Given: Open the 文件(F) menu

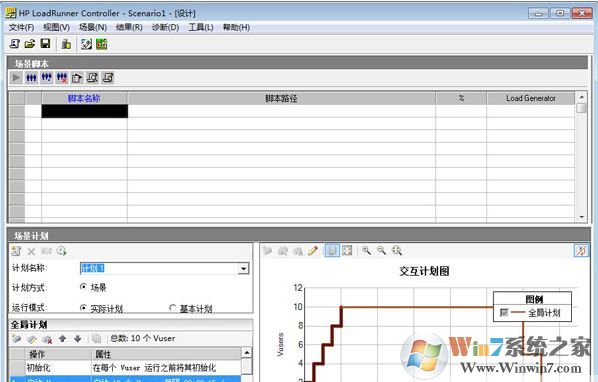Looking at the screenshot, I should pyautogui.click(x=21, y=27).
